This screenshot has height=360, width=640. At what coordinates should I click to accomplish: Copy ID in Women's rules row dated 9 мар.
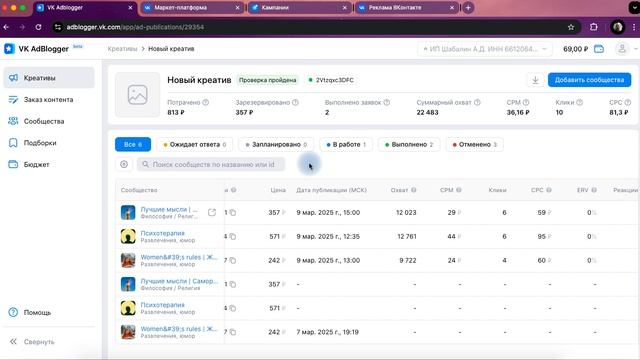pos(233,260)
